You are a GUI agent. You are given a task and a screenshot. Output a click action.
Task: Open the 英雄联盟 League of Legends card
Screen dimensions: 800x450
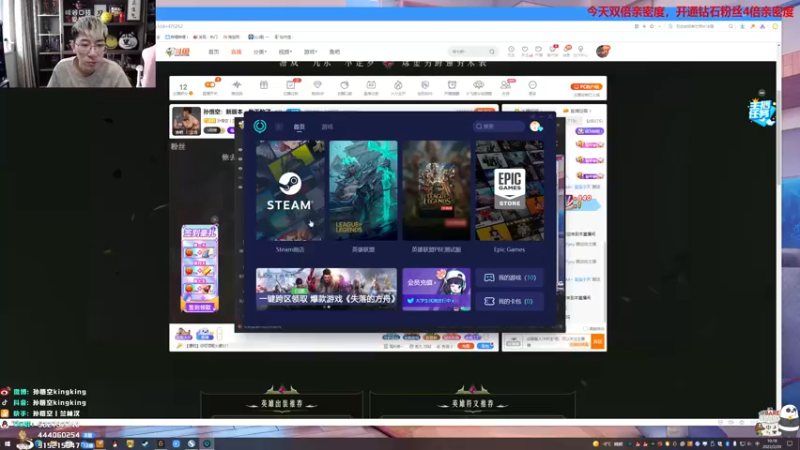click(363, 190)
